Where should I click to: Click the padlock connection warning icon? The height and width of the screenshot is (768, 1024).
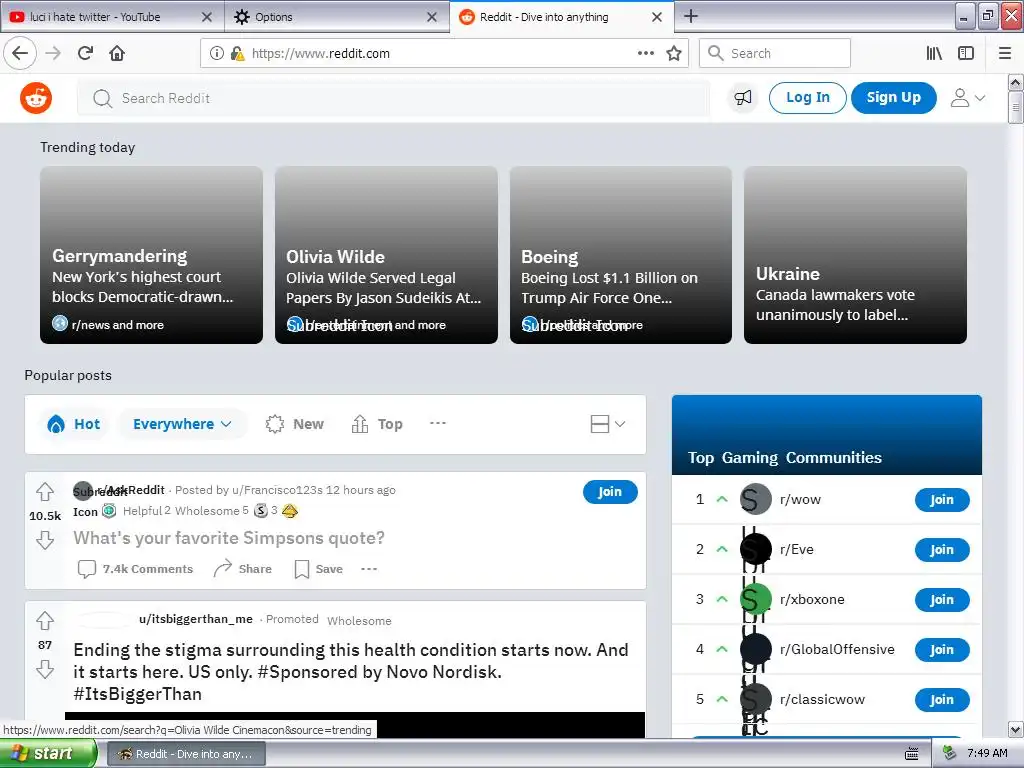(238, 54)
